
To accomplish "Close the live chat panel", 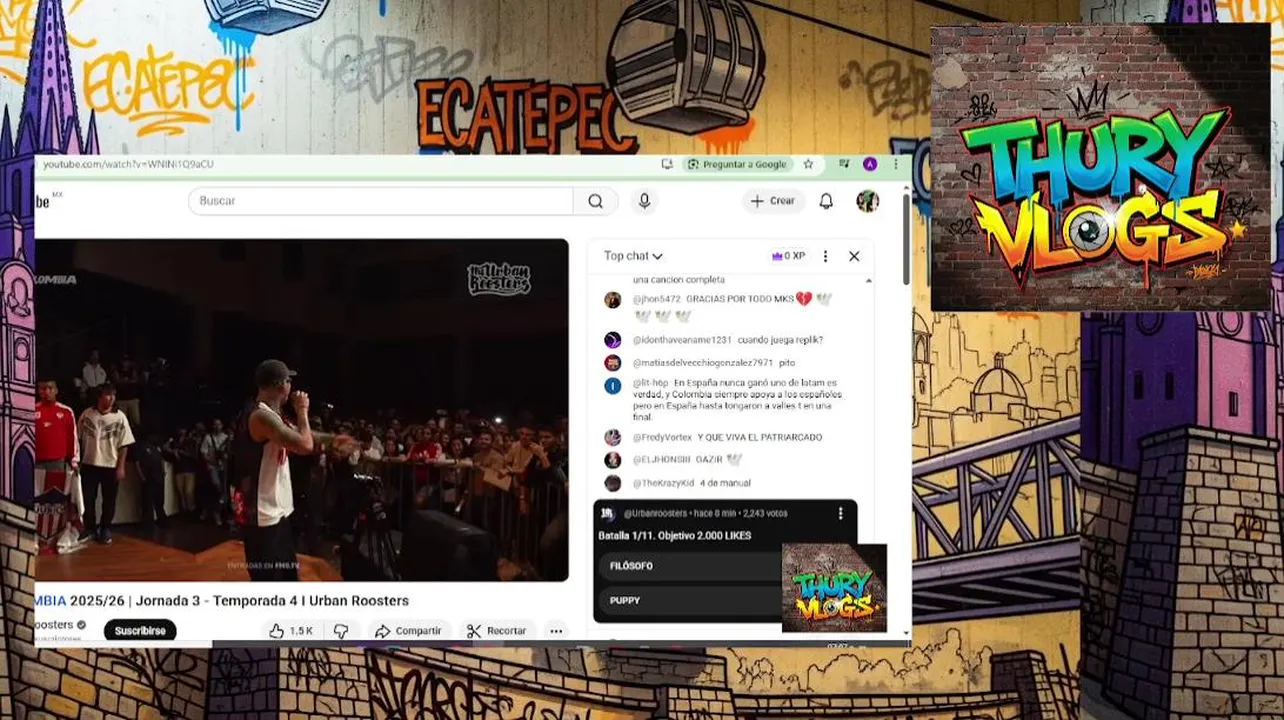I will 854,256.
